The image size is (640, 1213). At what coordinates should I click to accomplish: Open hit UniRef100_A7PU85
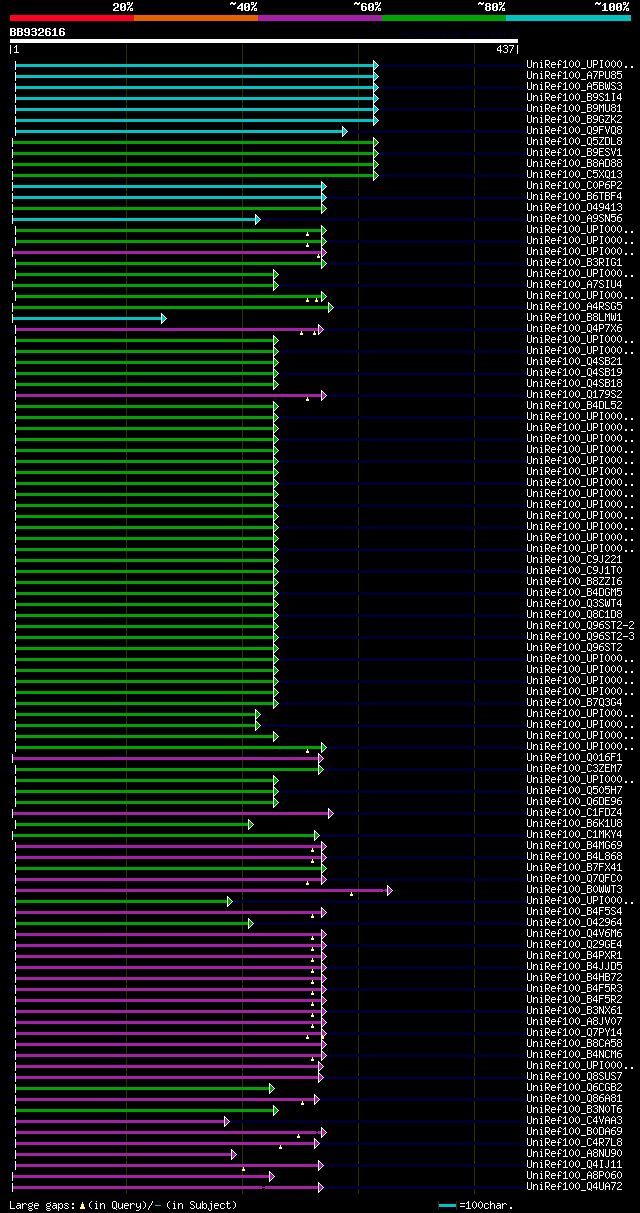pyautogui.click(x=574, y=75)
